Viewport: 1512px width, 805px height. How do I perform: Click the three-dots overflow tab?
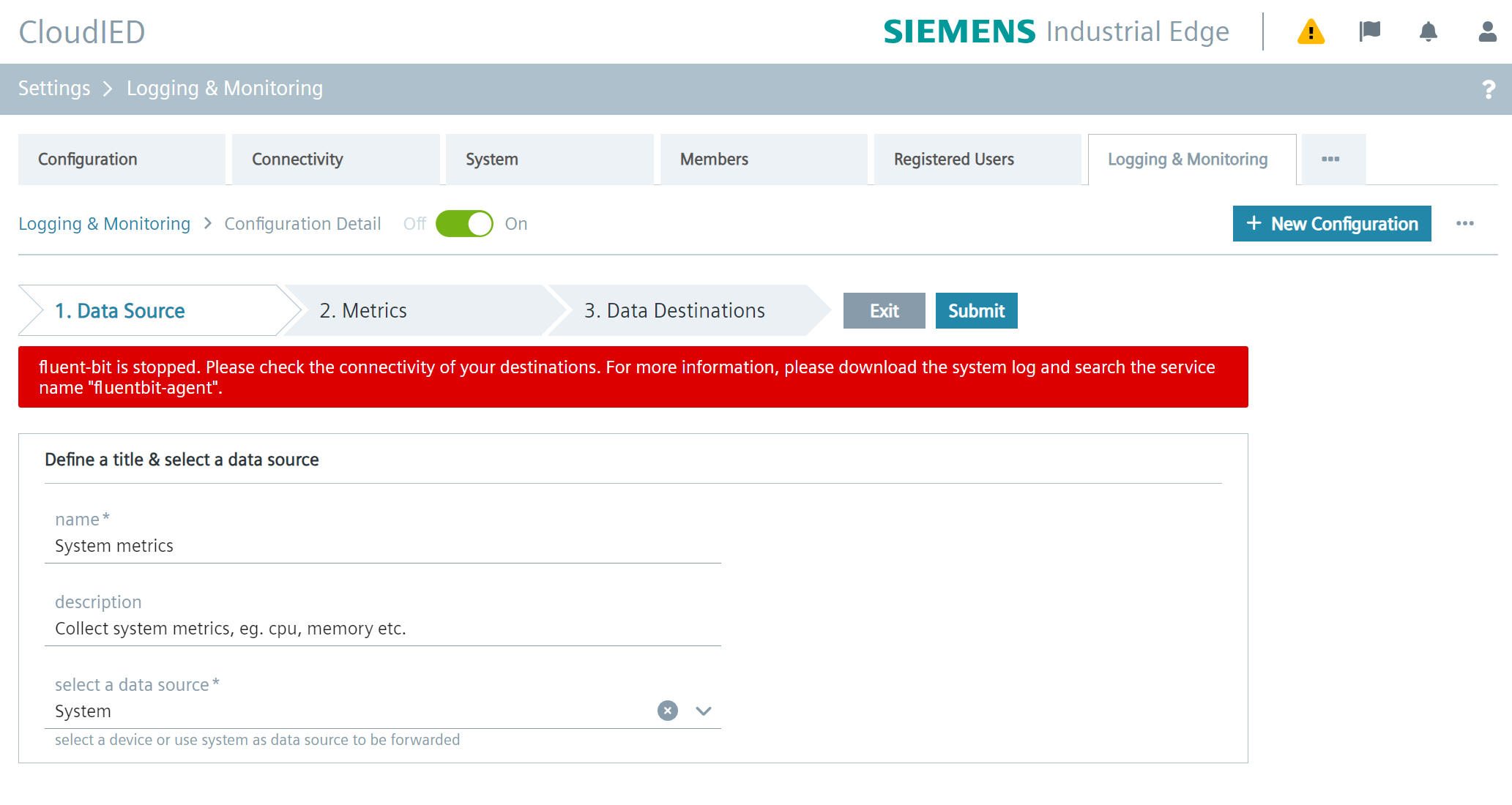click(1330, 160)
